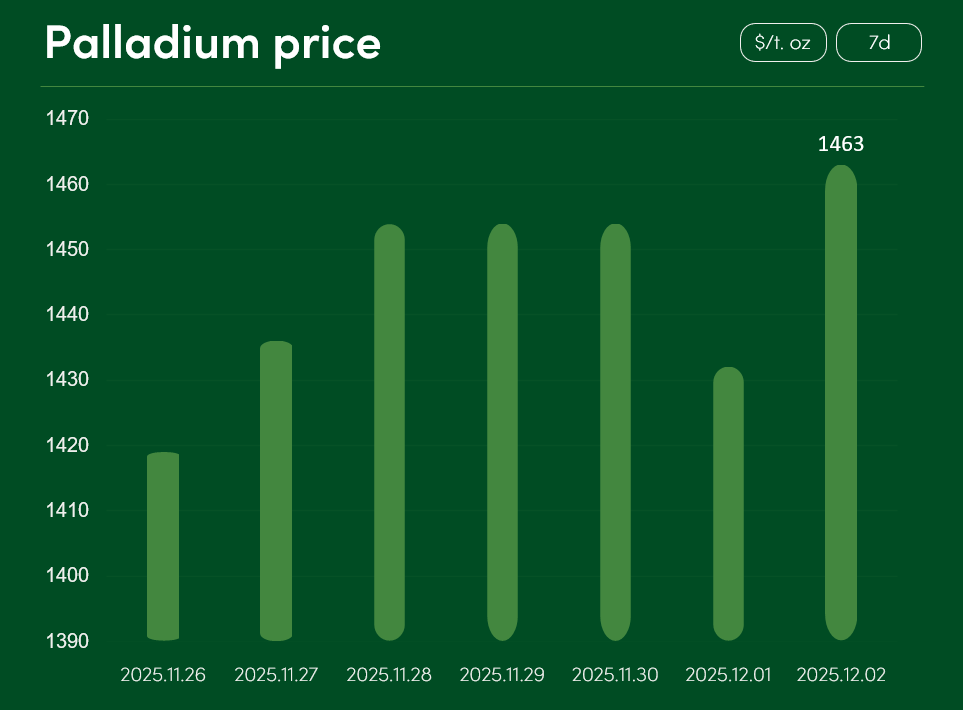Click the 1390 y-axis label
The width and height of the screenshot is (963, 710).
pos(68,640)
